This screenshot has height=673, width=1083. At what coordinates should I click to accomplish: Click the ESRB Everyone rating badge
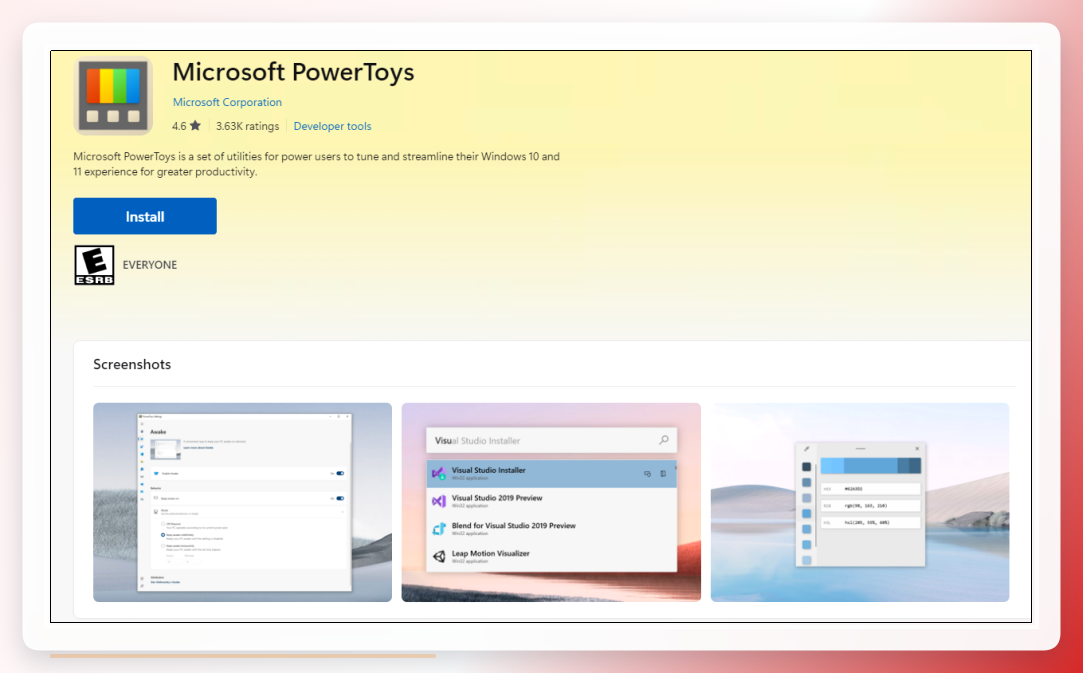point(95,265)
